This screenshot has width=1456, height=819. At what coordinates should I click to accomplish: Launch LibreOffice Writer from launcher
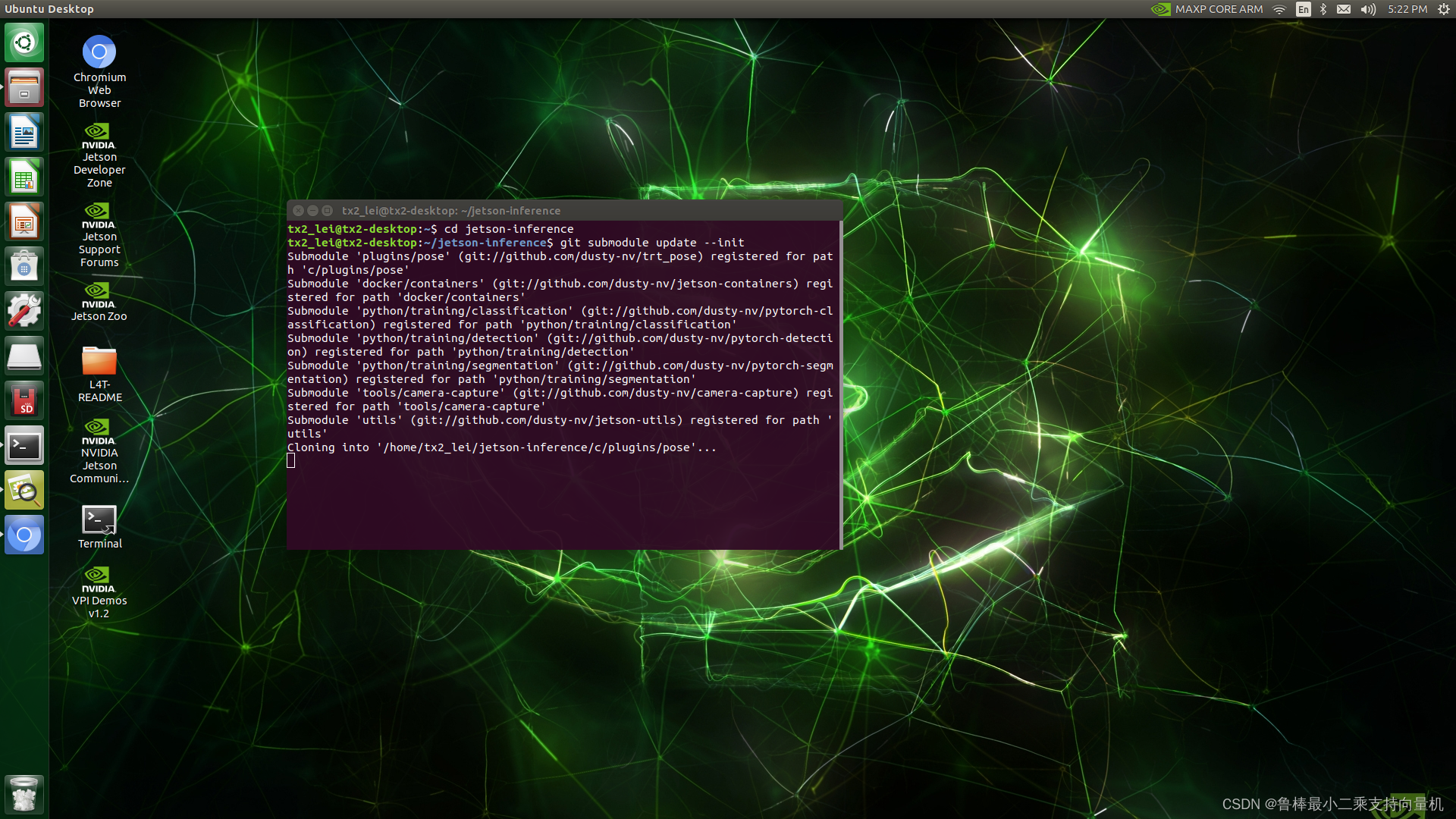tap(24, 133)
